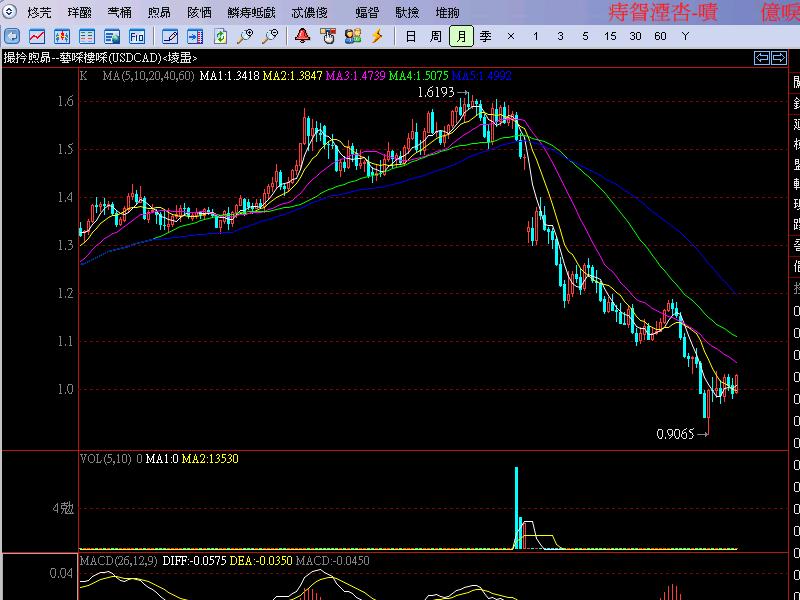Switch chart period to 日 daily
The width and height of the screenshot is (800, 600).
pos(413,36)
